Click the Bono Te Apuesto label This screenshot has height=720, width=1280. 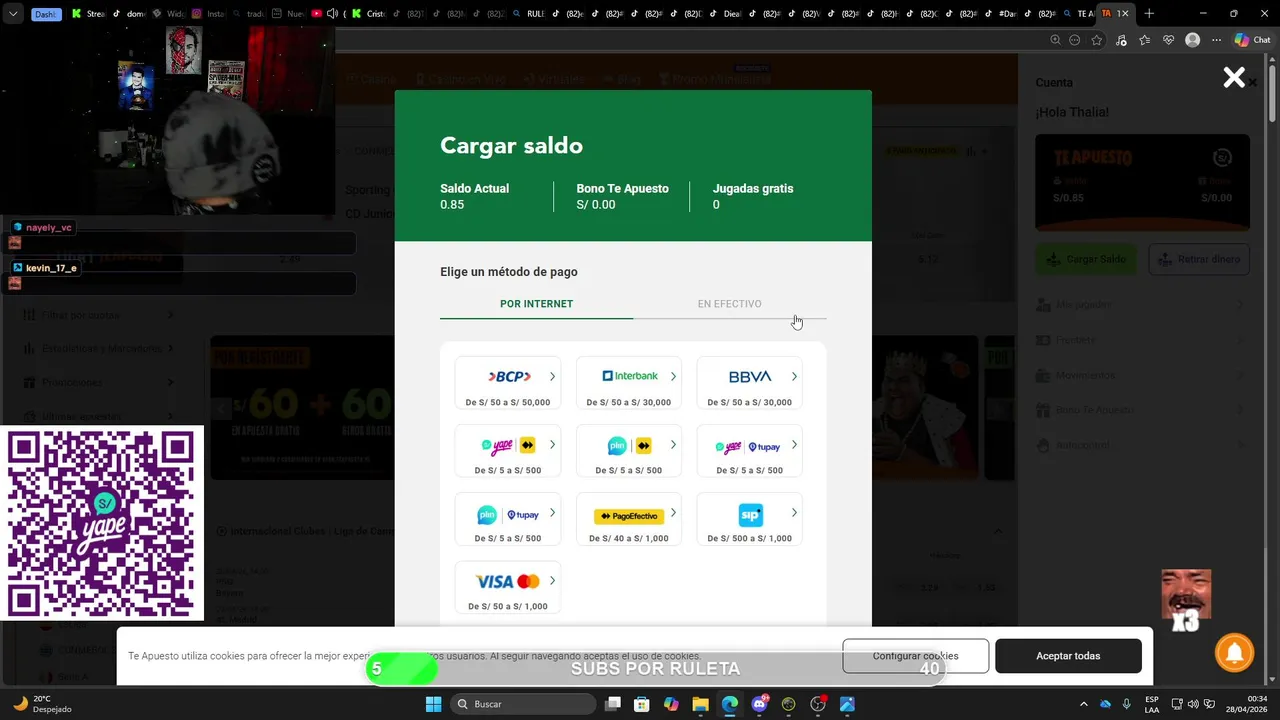622,188
